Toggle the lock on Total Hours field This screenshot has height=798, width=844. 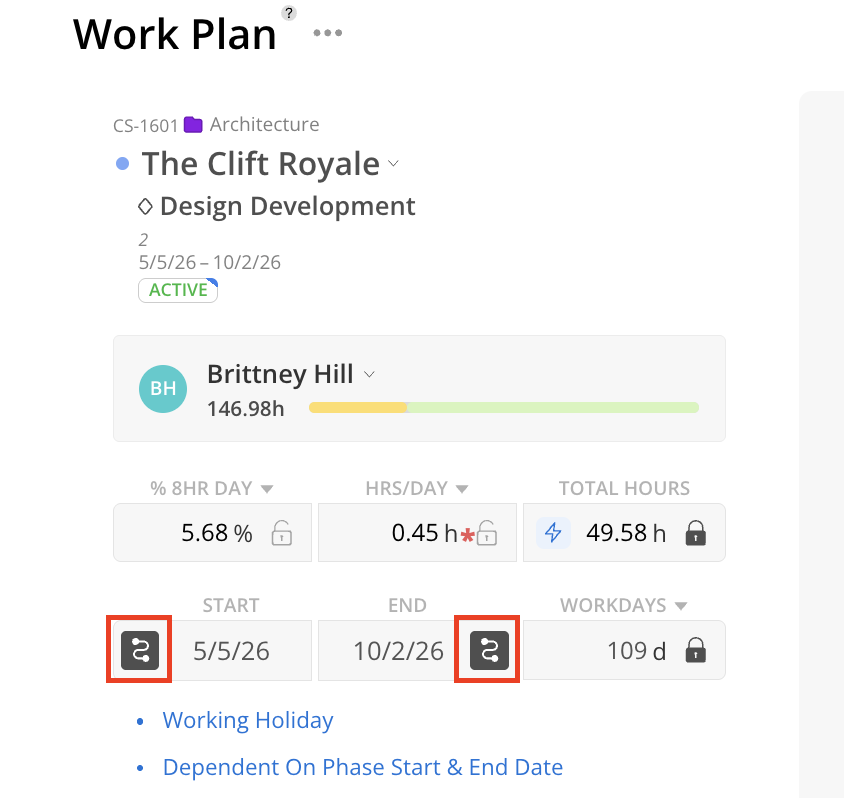696,534
